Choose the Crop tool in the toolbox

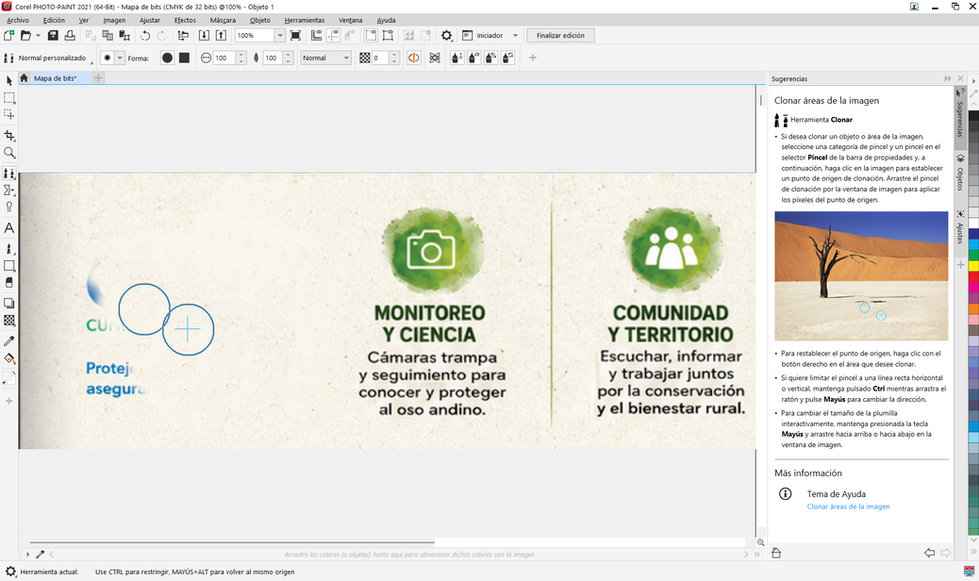tap(9, 135)
